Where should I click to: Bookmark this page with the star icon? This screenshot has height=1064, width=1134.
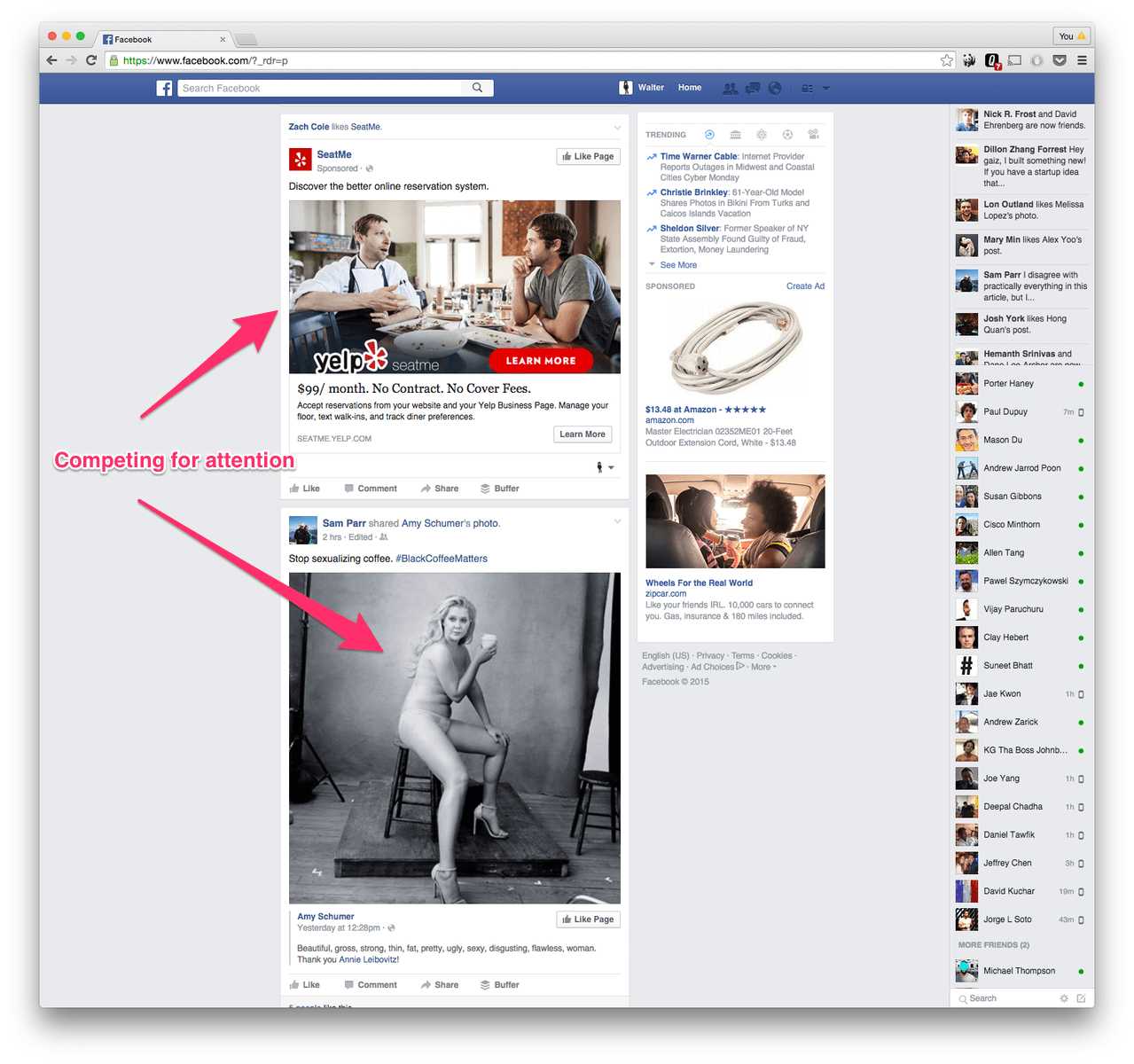point(947,60)
